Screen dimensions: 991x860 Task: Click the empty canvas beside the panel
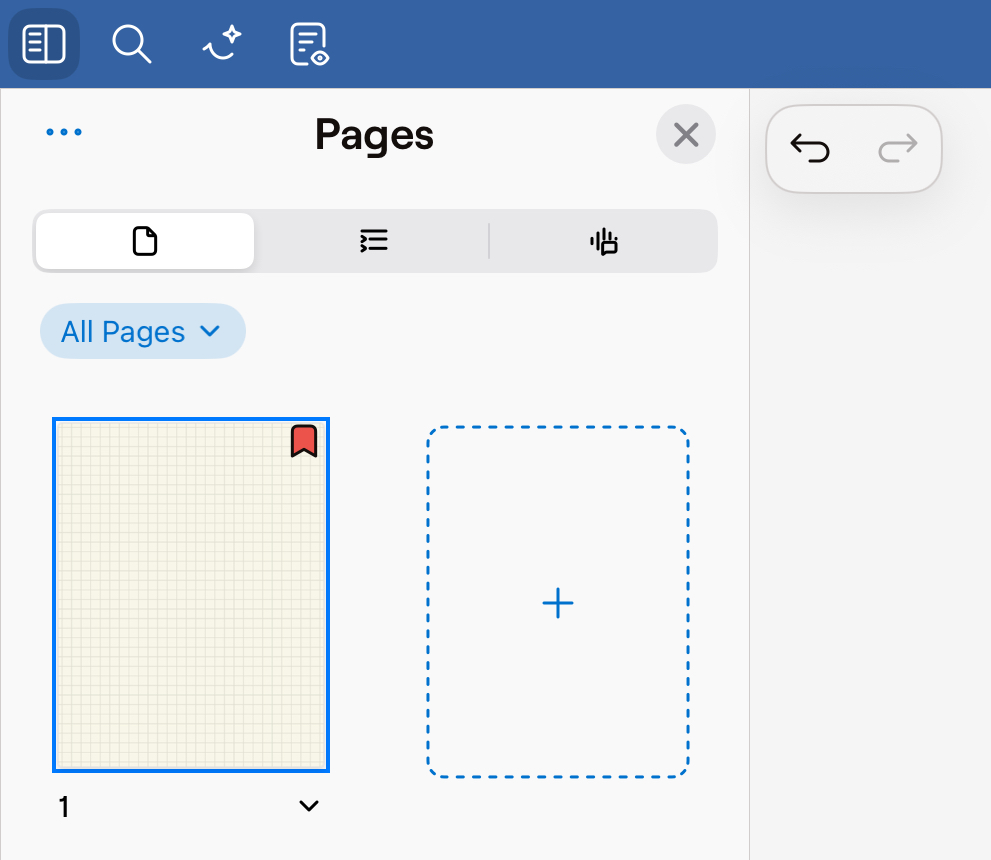tap(870, 500)
